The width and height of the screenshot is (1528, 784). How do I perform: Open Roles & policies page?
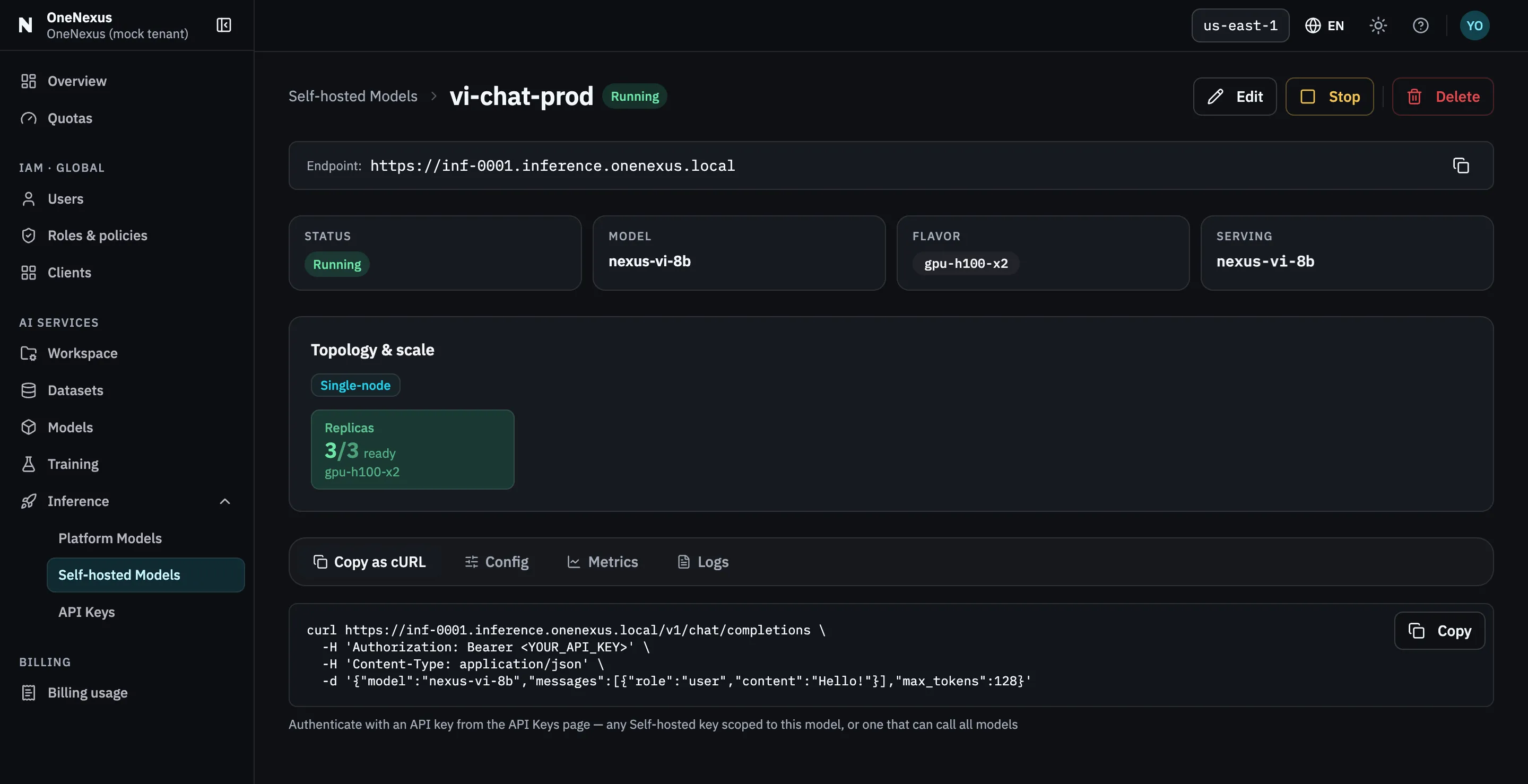127,236
